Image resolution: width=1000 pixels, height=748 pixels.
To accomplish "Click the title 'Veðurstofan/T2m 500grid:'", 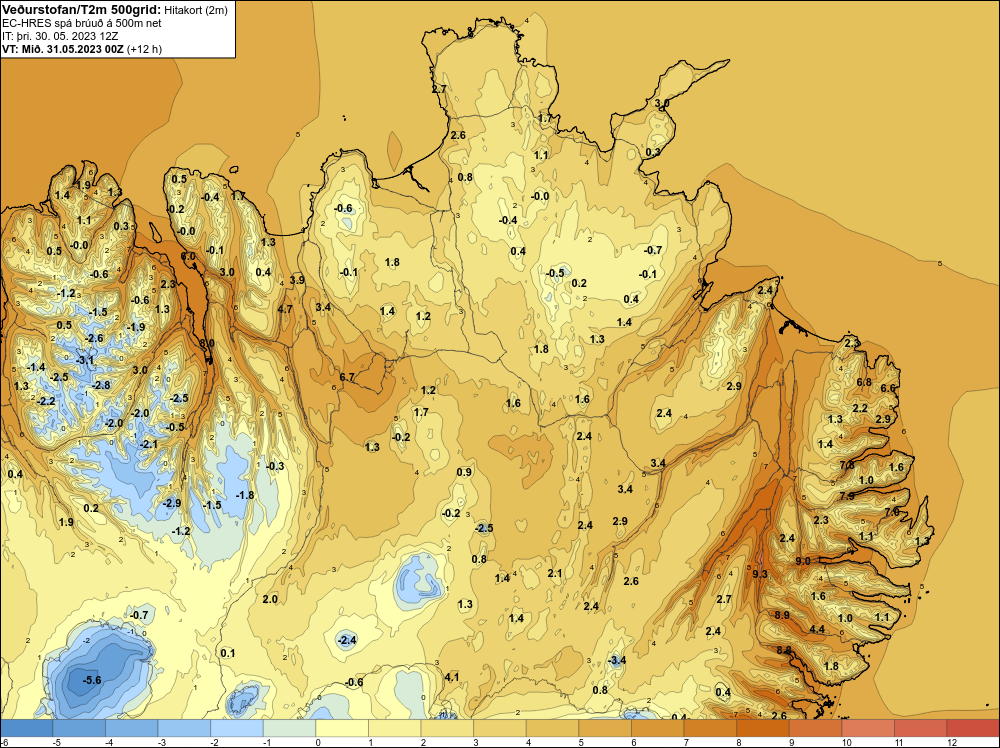I will [x=82, y=10].
